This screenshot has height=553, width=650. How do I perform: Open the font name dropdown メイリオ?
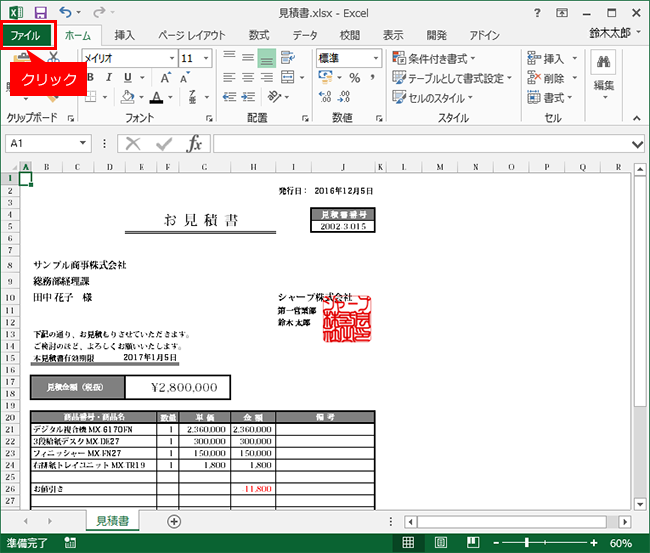tap(172, 58)
